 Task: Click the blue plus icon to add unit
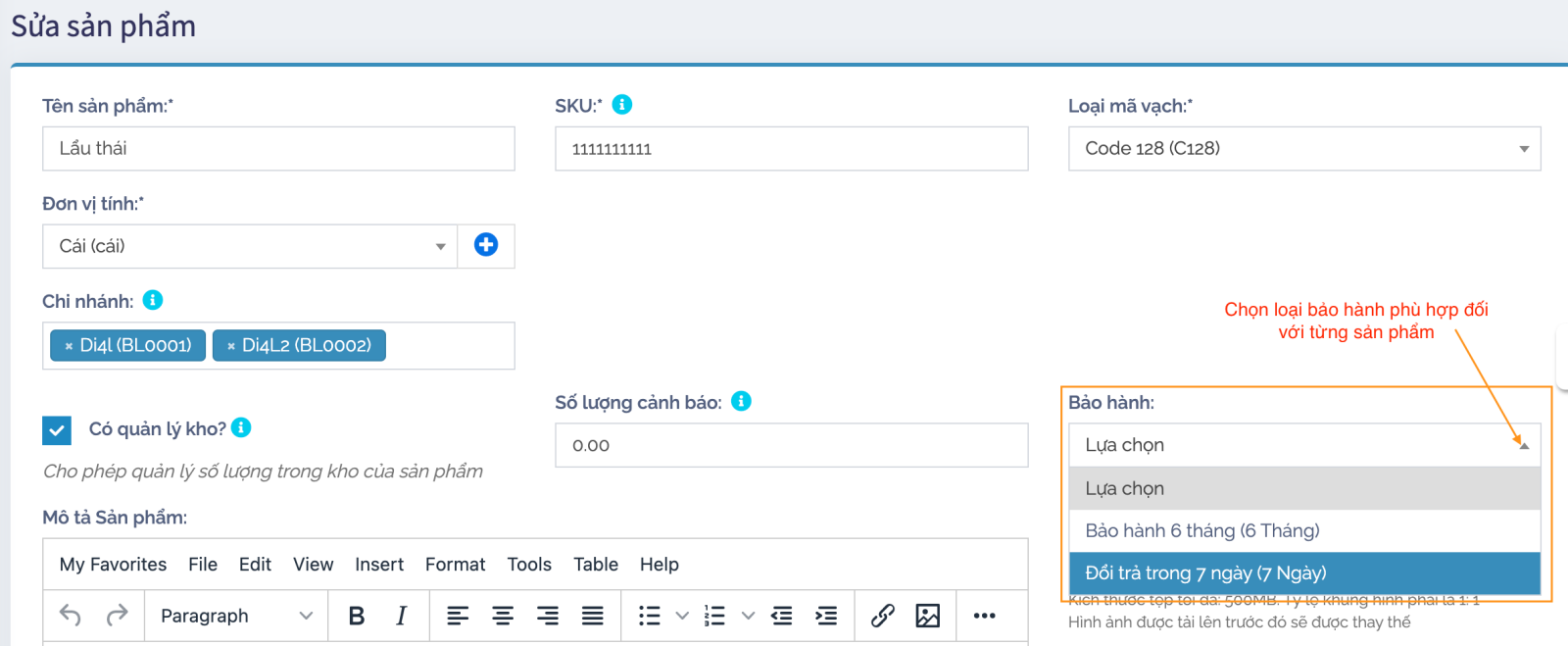click(x=485, y=245)
